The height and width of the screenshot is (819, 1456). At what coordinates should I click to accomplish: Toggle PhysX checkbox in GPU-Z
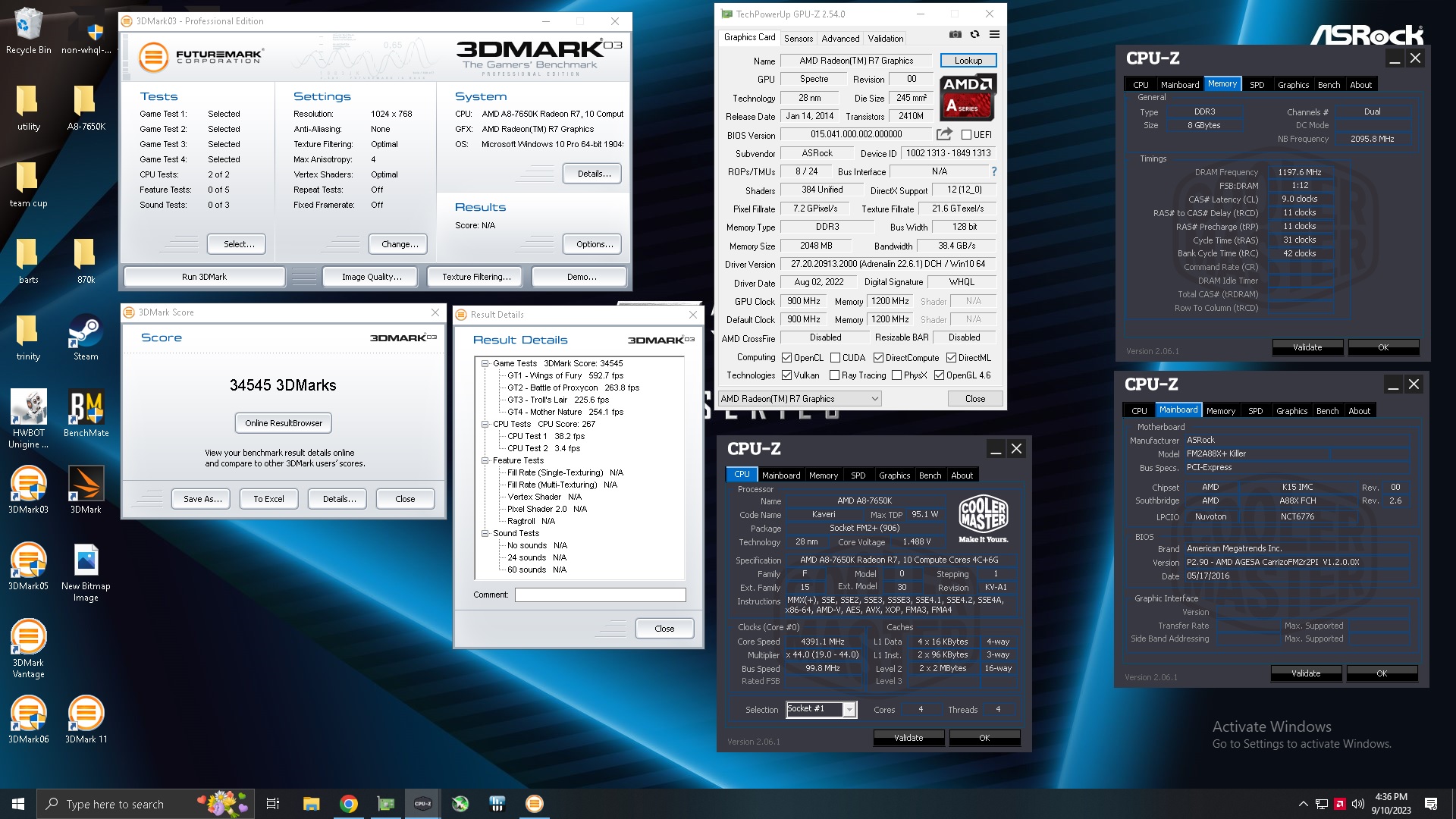pyautogui.click(x=896, y=375)
